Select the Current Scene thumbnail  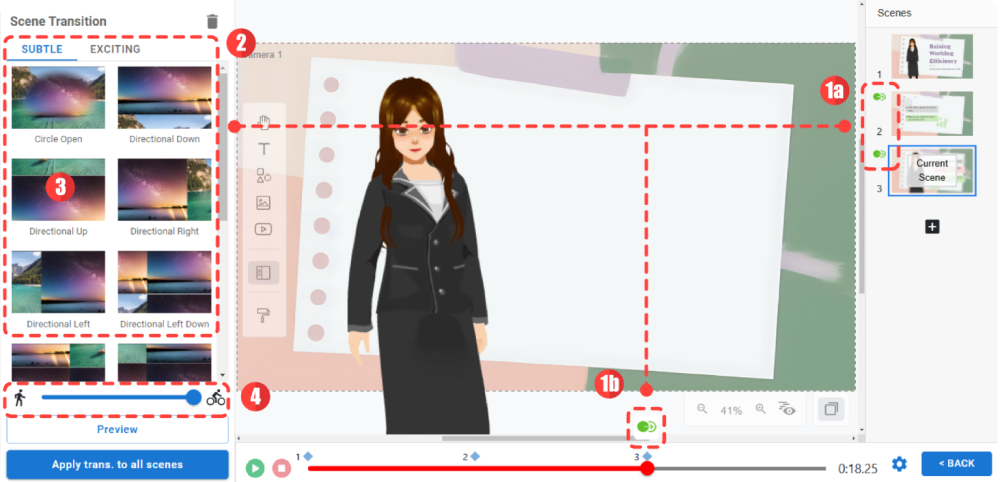coord(932,170)
